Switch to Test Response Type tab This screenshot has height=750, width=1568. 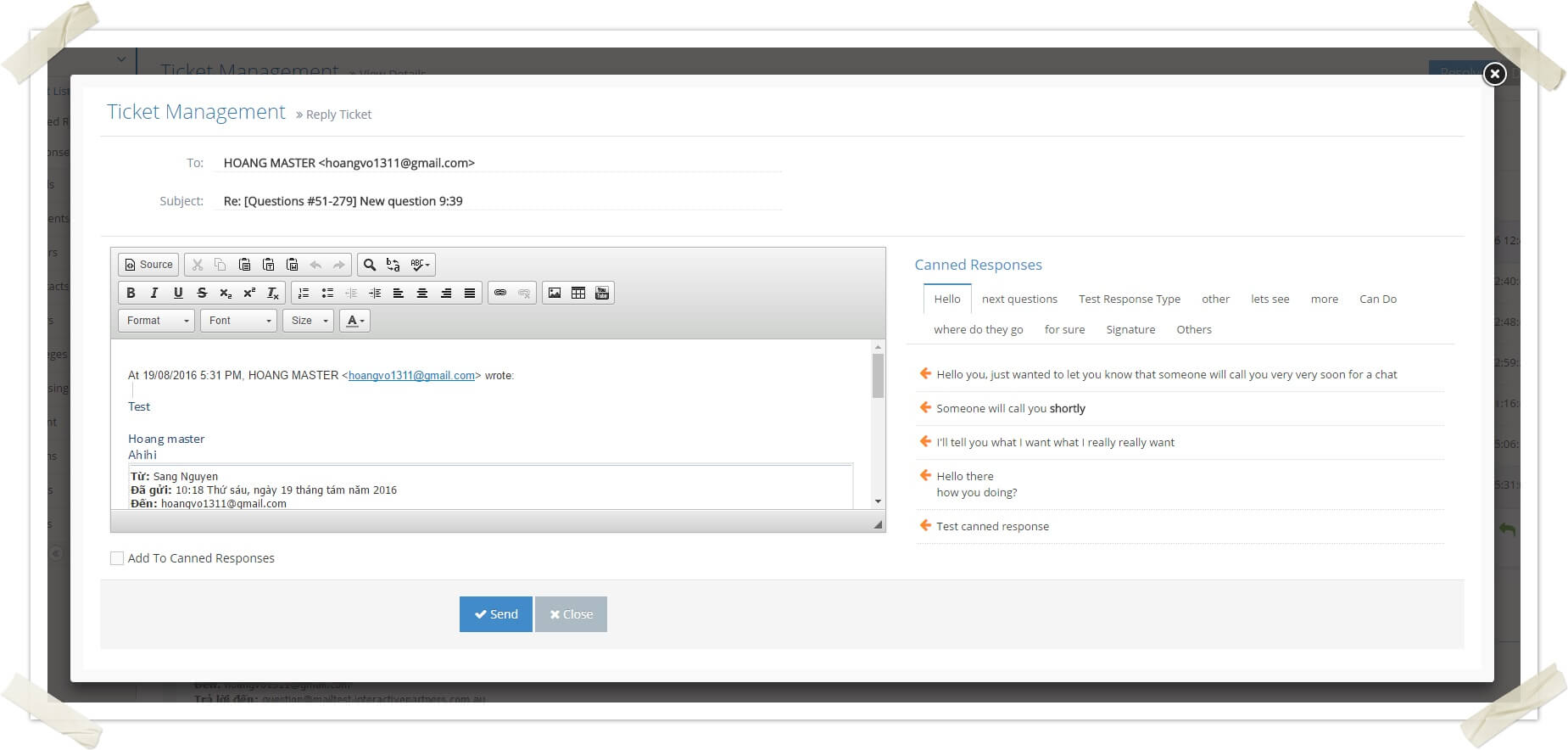pos(1130,299)
